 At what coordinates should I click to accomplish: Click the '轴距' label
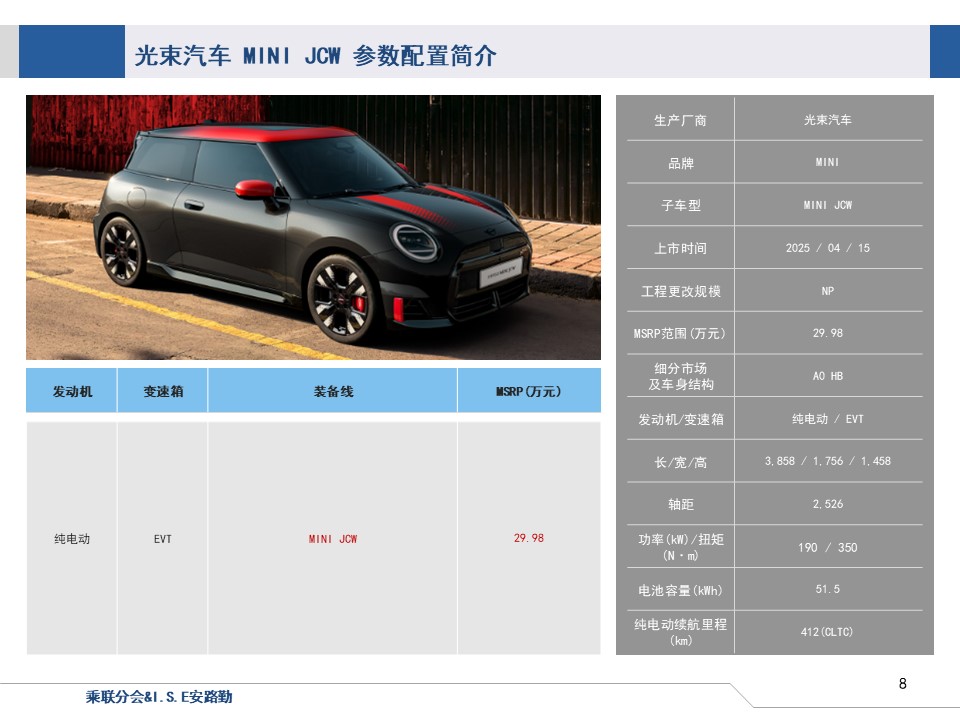click(681, 504)
